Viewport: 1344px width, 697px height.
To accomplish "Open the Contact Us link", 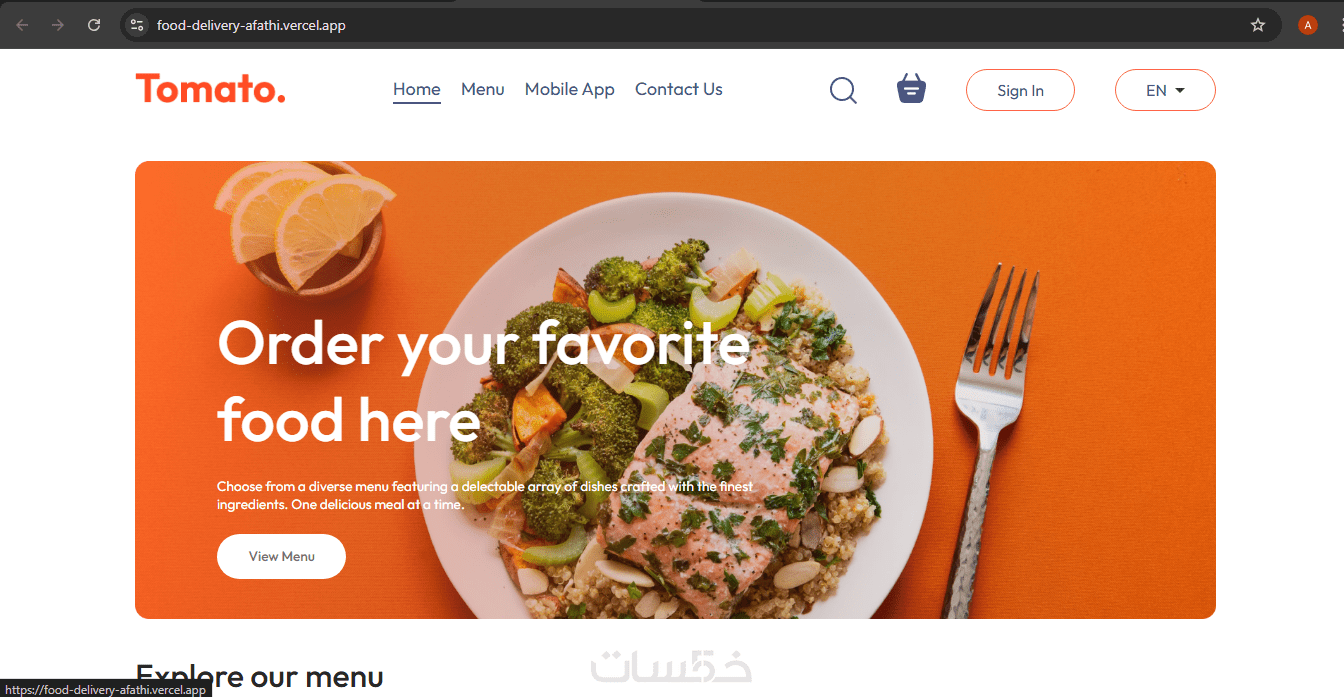I will [x=679, y=89].
